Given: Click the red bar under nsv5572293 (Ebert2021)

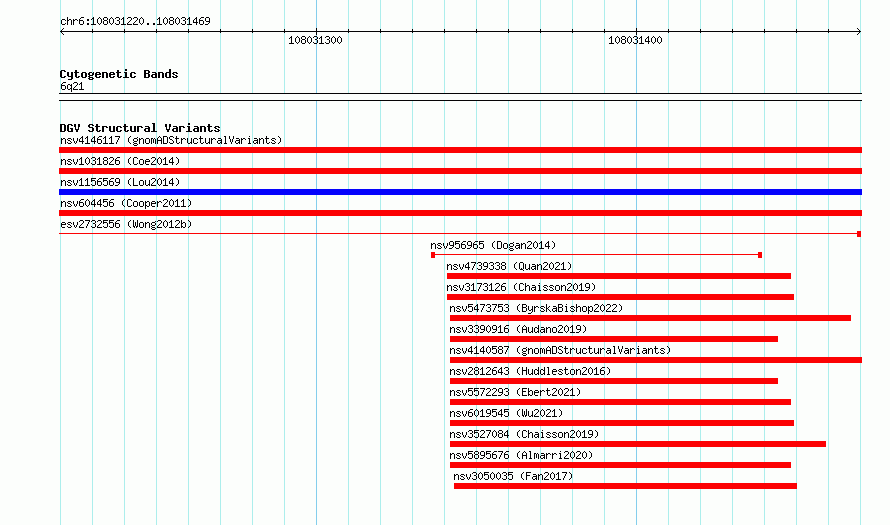Looking at the screenshot, I should 620,402.
